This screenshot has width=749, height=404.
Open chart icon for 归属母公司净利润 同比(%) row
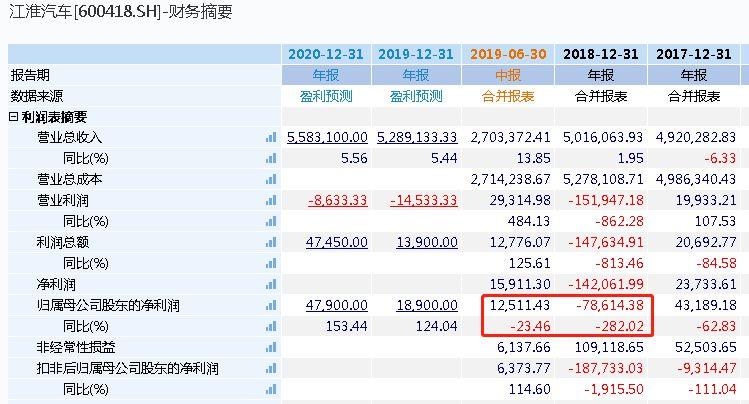point(271,327)
